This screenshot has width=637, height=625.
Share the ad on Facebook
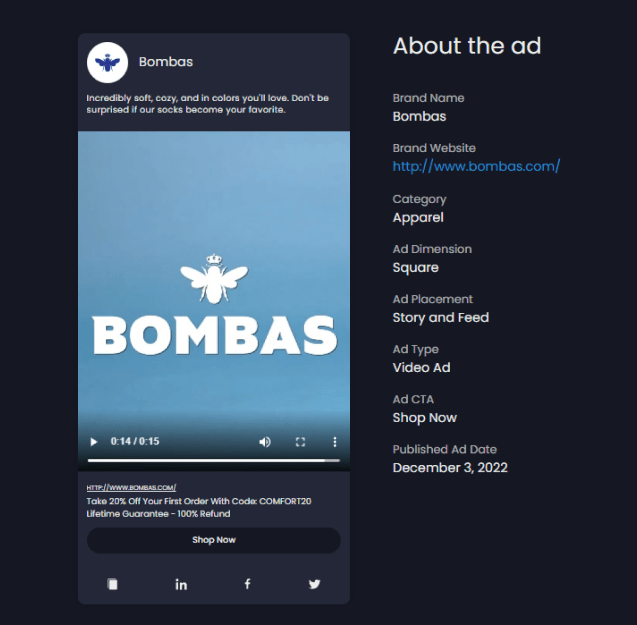[x=248, y=584]
